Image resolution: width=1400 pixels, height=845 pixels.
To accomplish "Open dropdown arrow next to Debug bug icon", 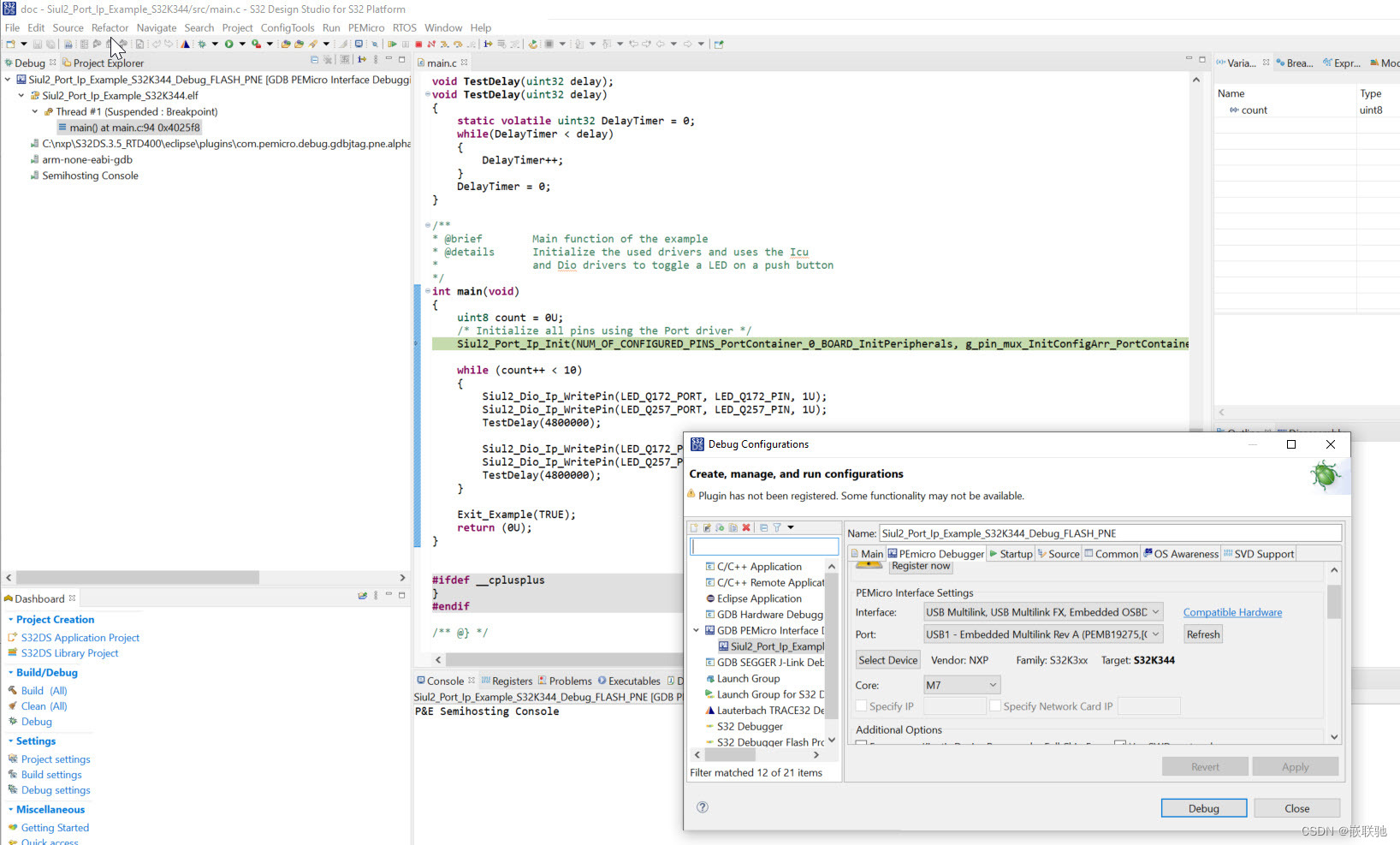I will (215, 44).
